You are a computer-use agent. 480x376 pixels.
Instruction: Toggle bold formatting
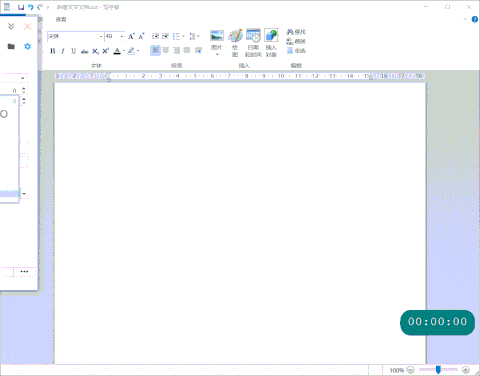(53, 51)
